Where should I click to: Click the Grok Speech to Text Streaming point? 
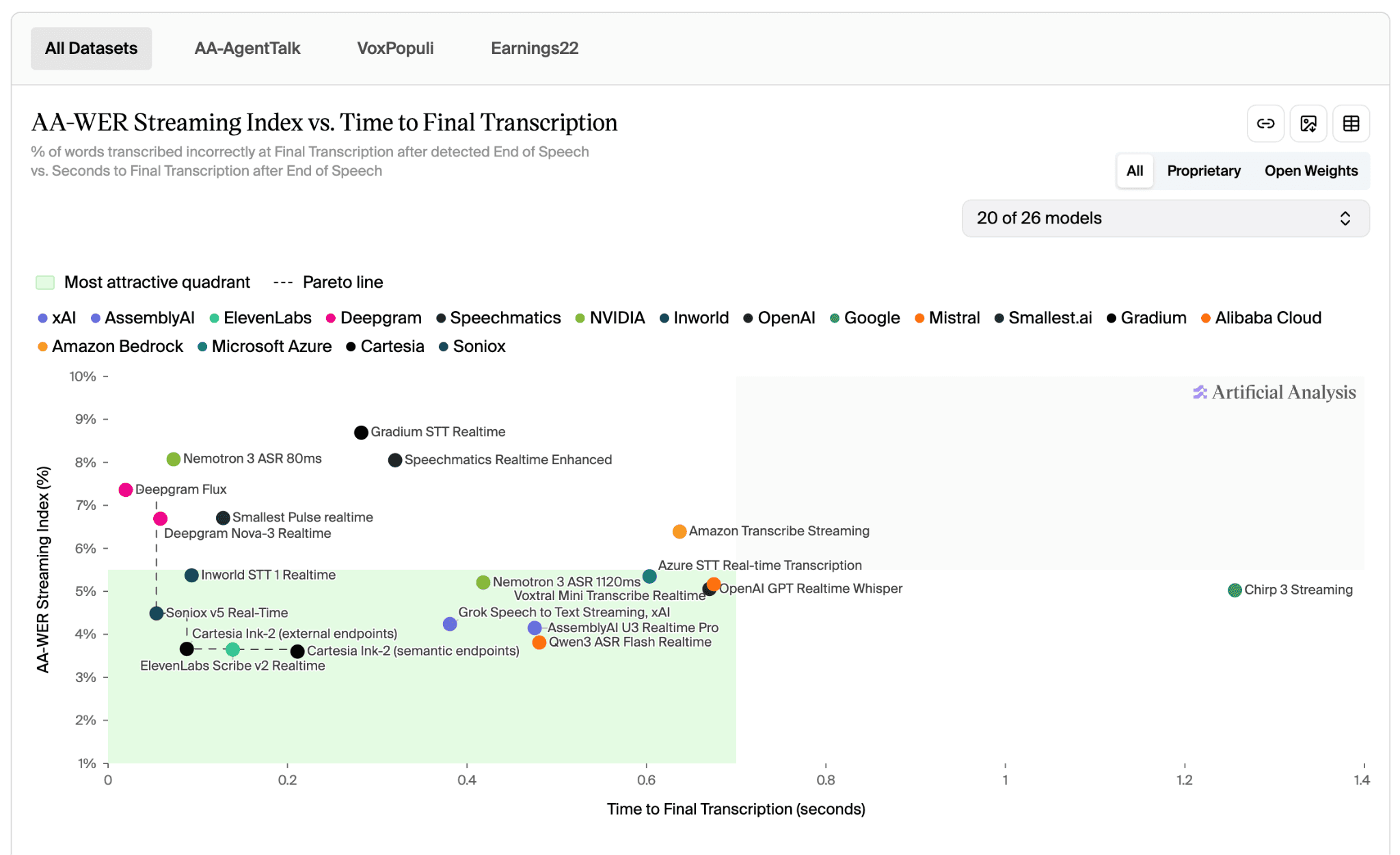[450, 624]
